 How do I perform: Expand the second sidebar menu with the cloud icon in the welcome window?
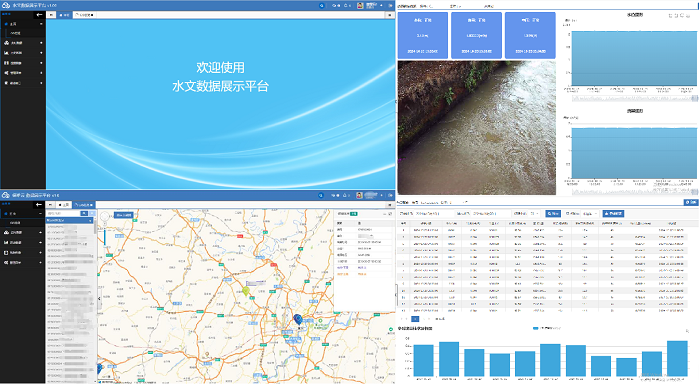point(22,43)
